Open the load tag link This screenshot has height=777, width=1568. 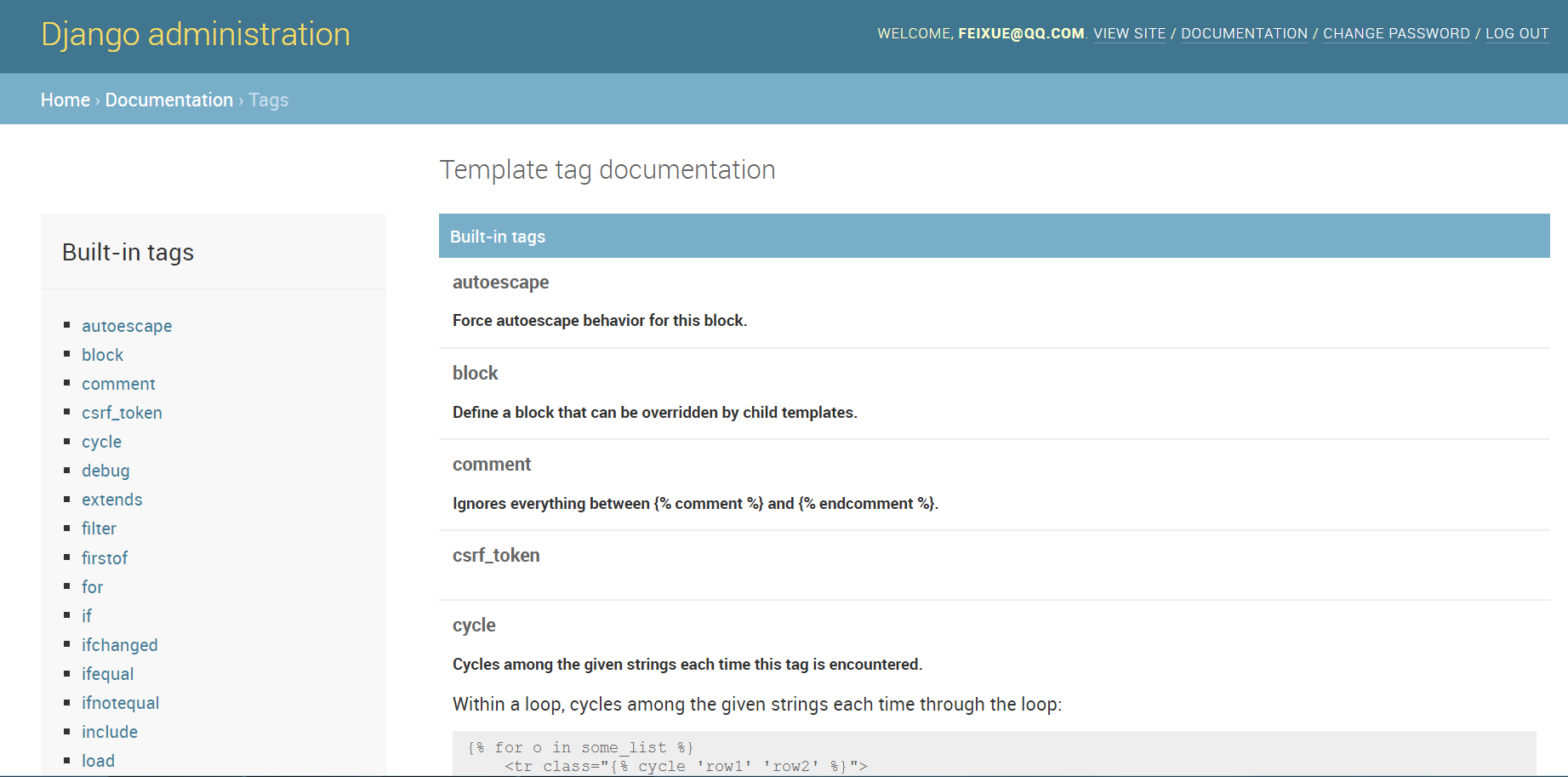click(x=98, y=761)
